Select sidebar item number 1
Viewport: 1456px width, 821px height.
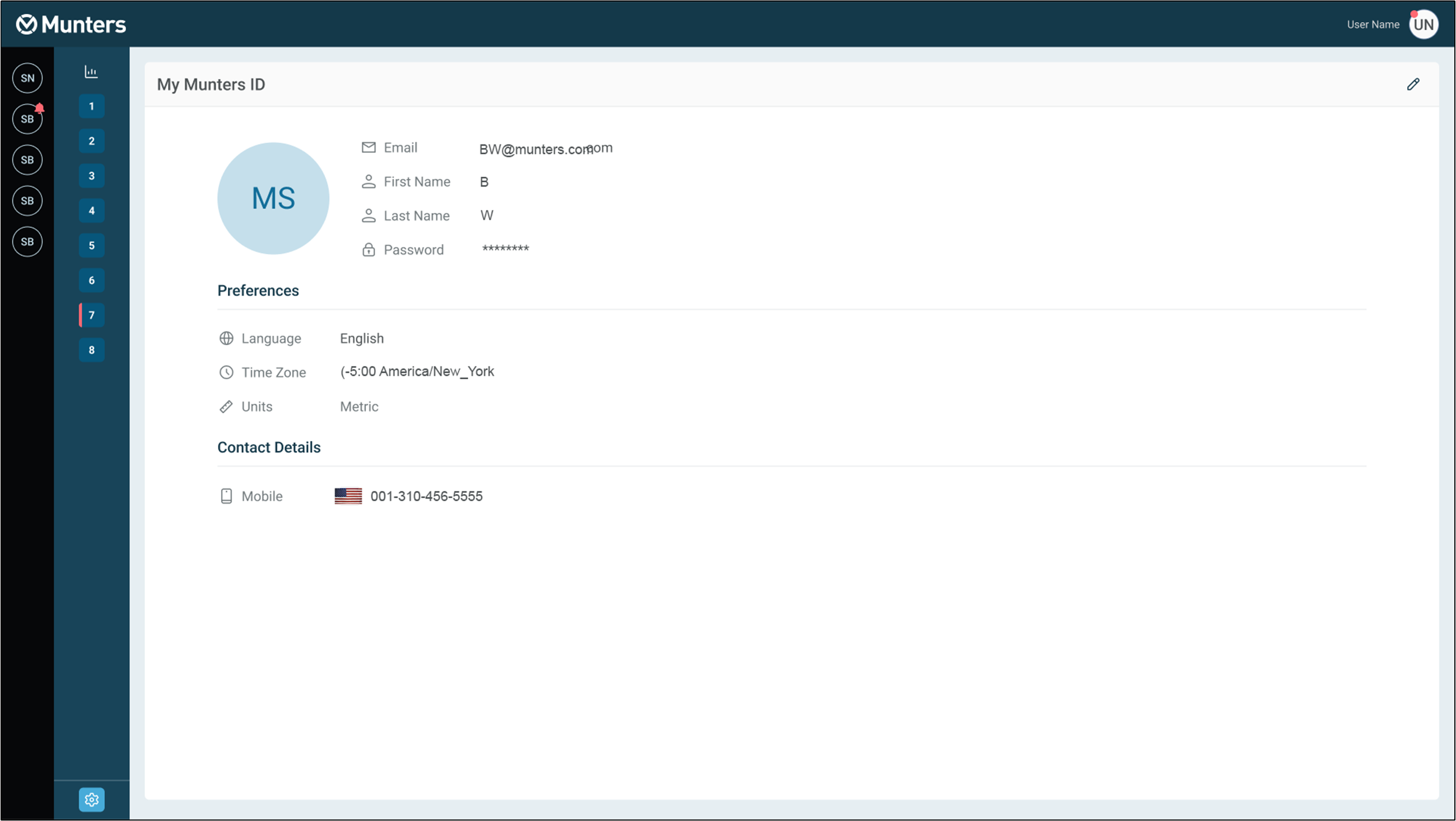coord(91,106)
